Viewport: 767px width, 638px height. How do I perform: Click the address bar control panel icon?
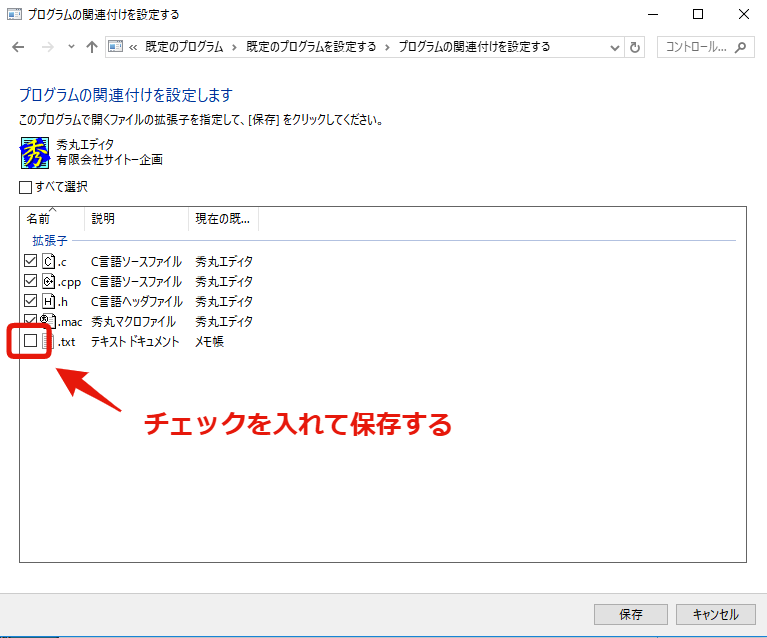[116, 46]
